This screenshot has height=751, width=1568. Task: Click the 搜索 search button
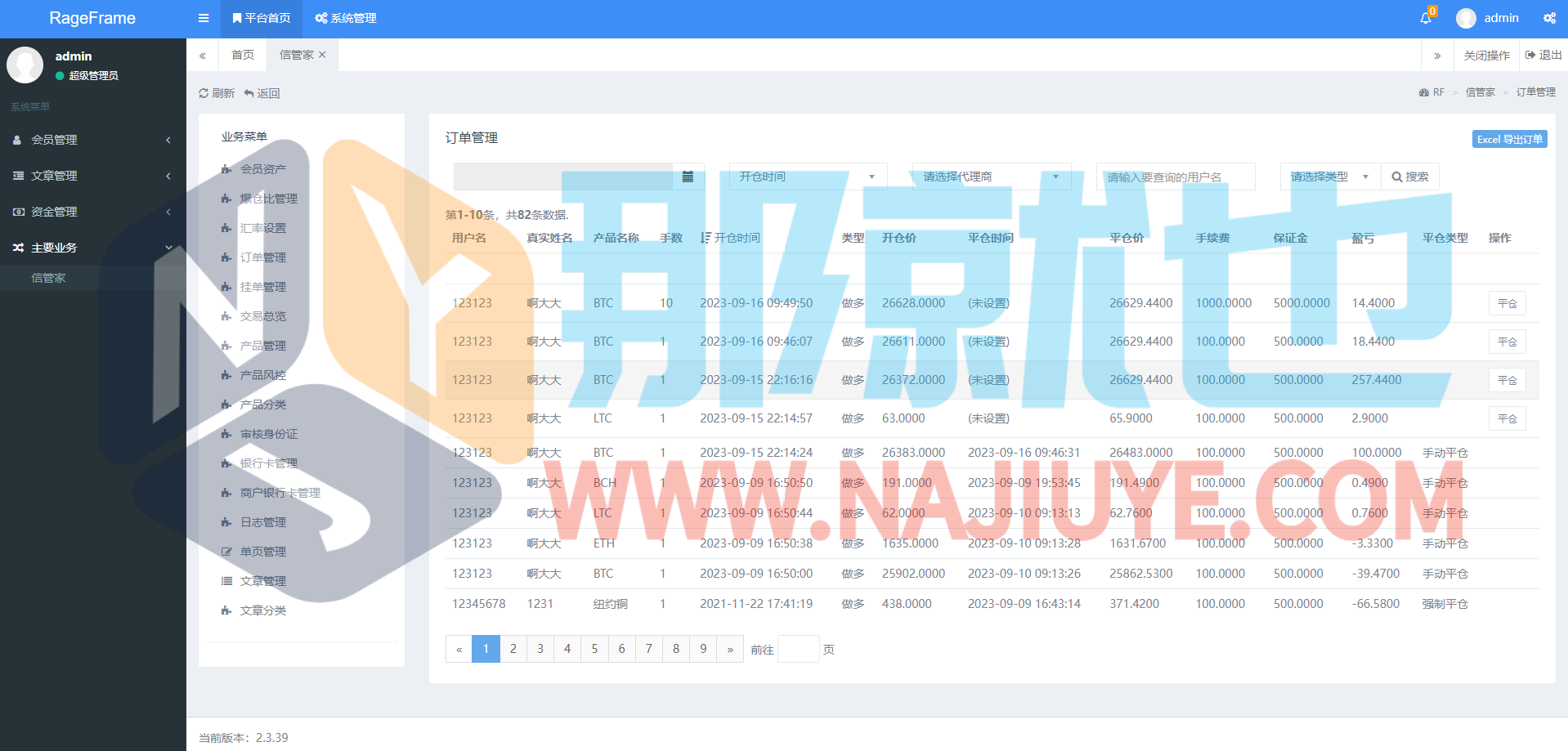click(1410, 177)
